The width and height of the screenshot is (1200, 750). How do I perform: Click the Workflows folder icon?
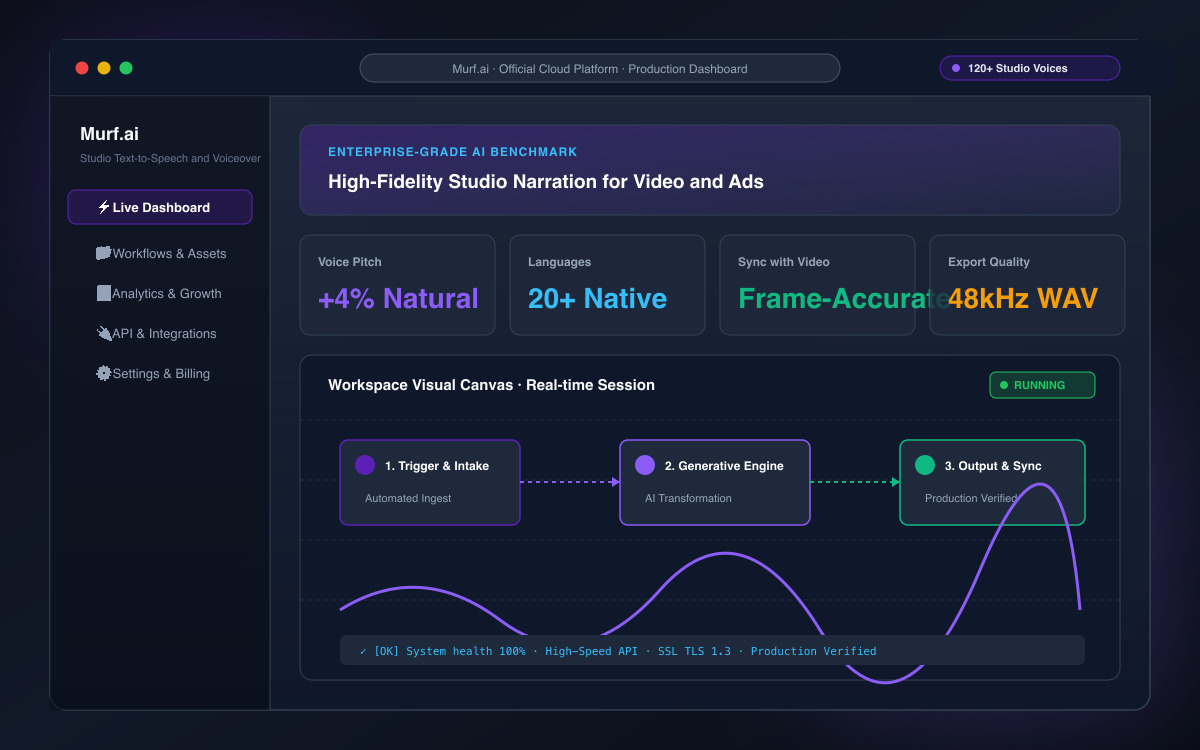(104, 253)
